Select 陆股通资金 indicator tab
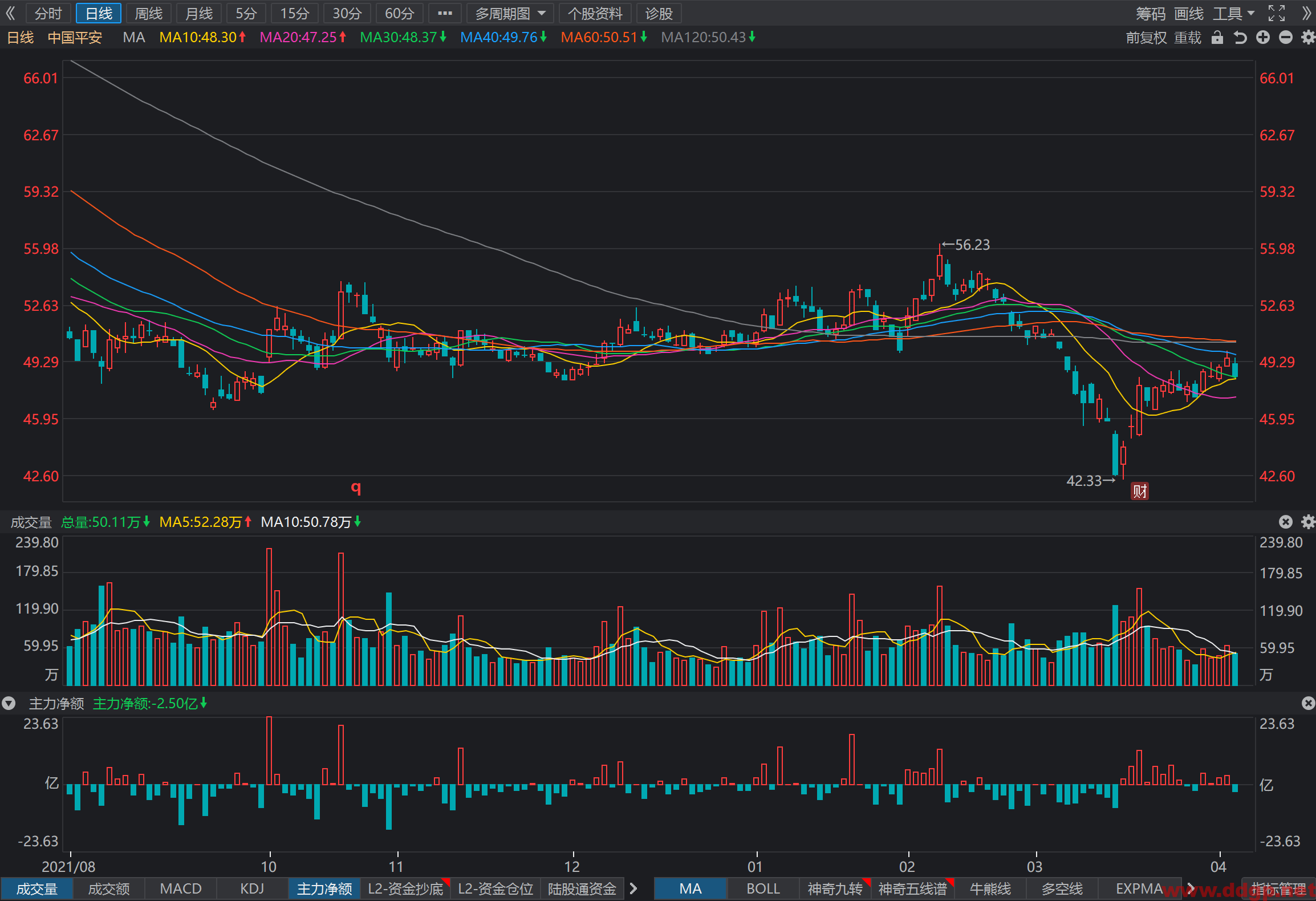 pyautogui.click(x=582, y=888)
